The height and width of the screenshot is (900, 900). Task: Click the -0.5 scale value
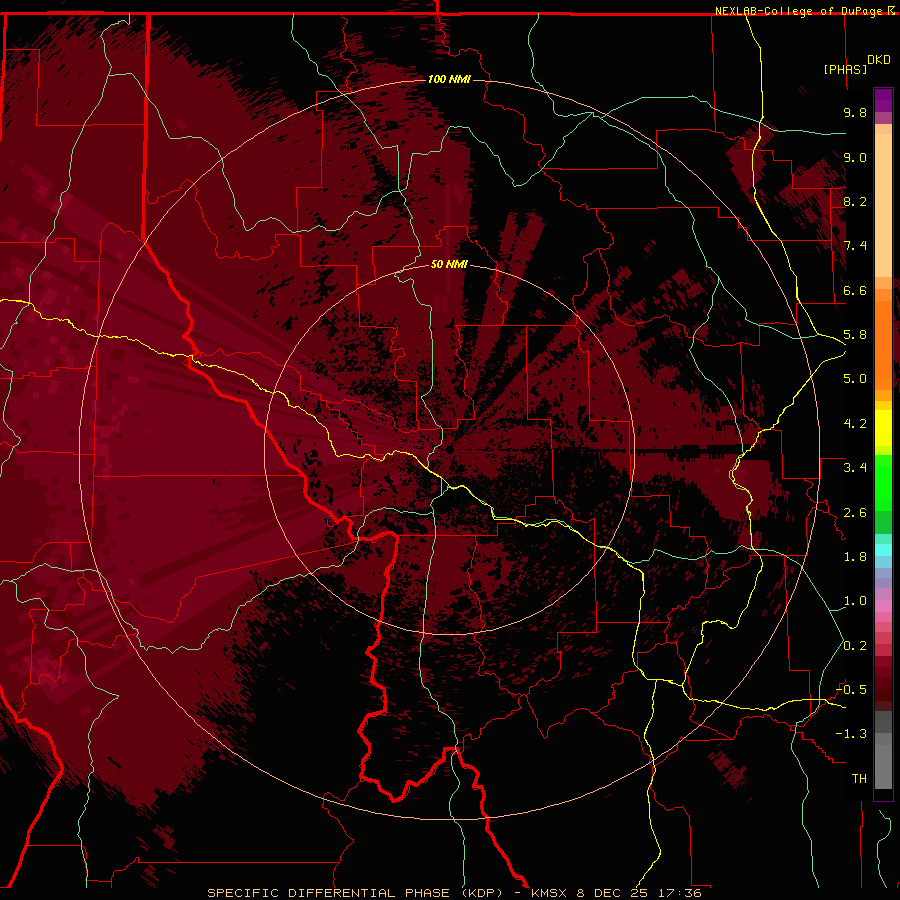point(851,690)
